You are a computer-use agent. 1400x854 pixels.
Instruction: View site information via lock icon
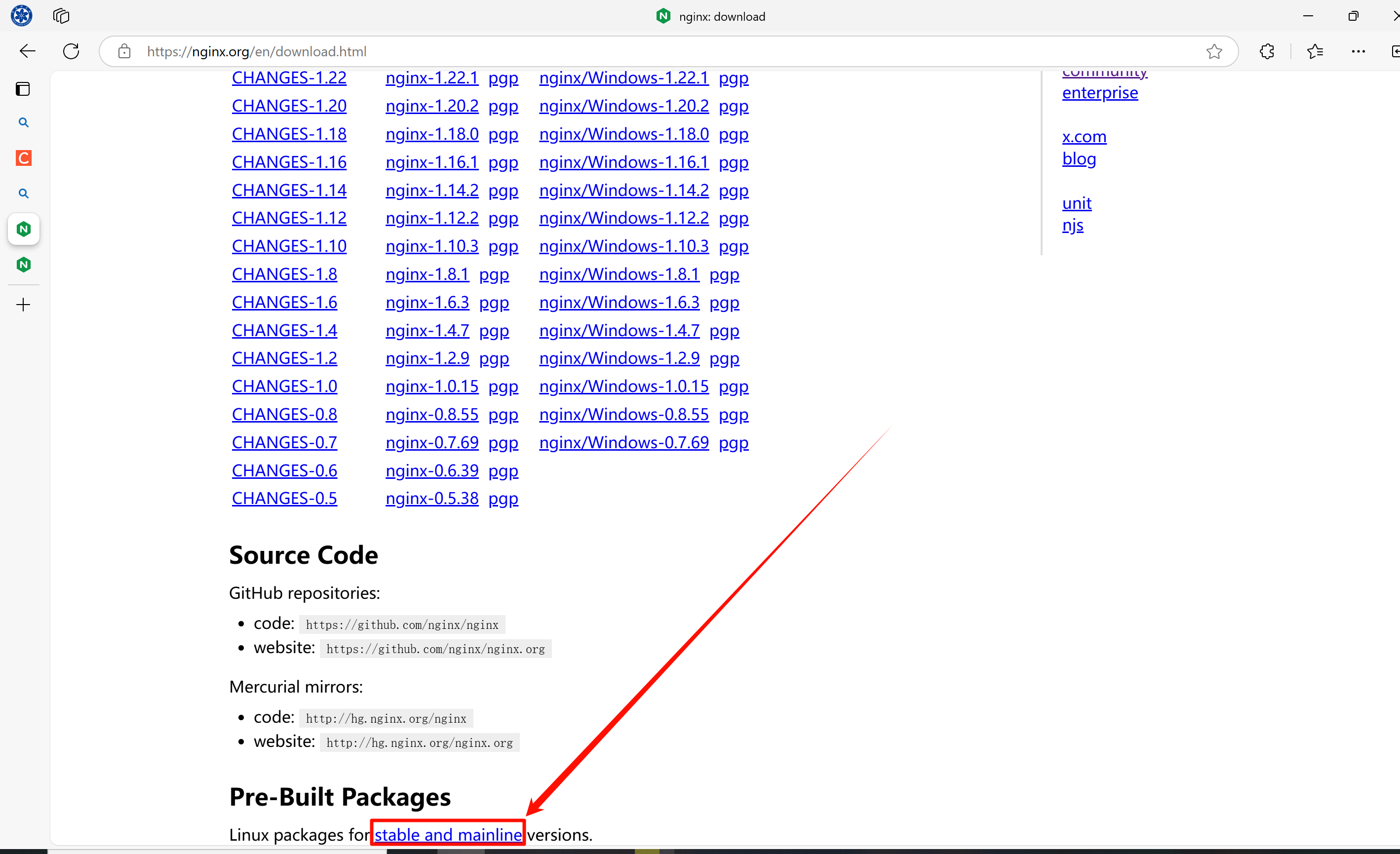(124, 51)
